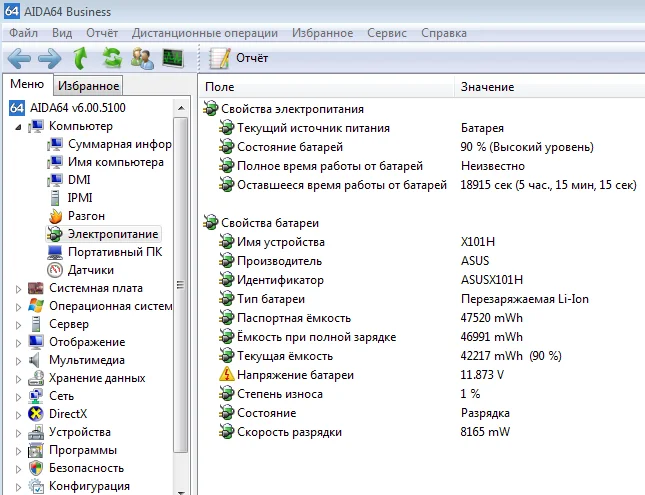Screen dimensions: 645x495
Task: Collapse the Компьютер tree node
Action: click(x=18, y=127)
